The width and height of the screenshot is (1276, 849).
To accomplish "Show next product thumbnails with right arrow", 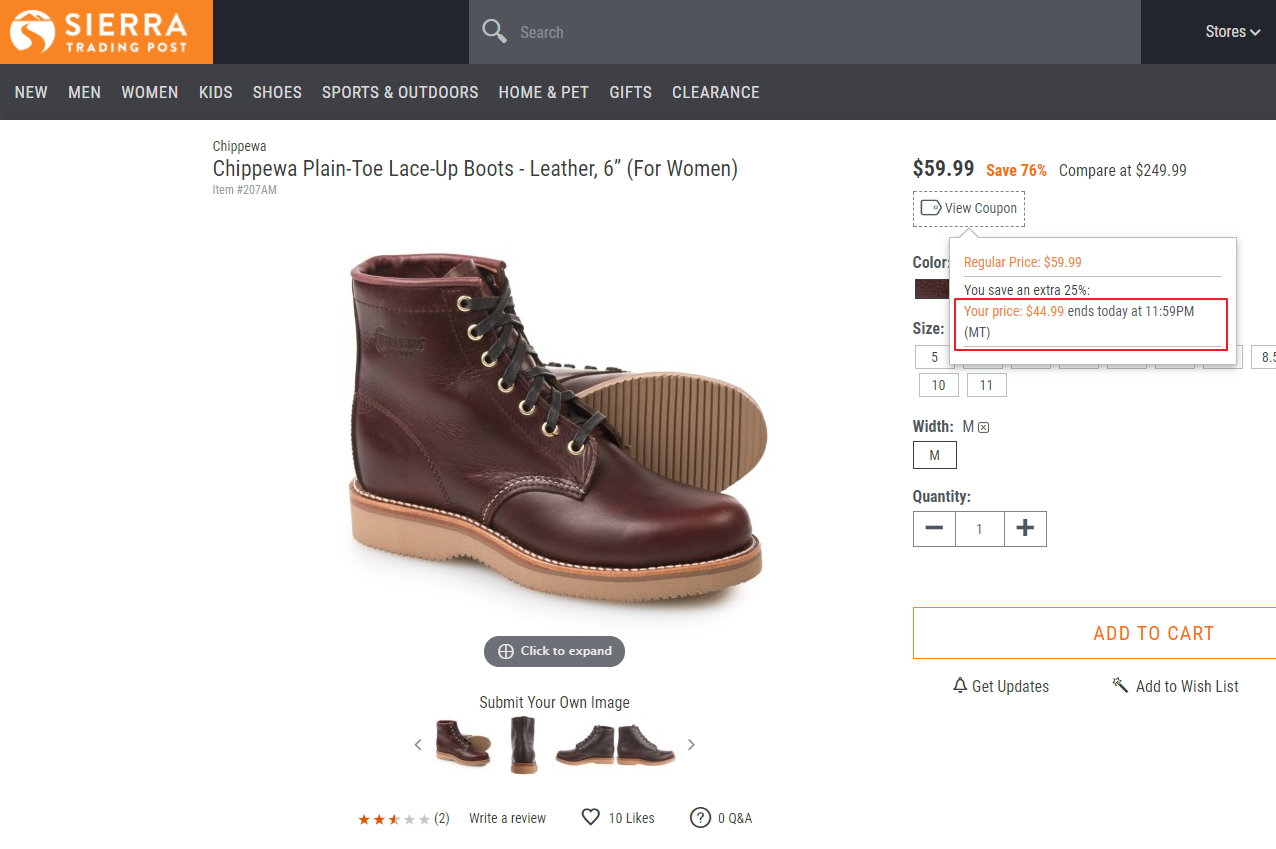I will pos(691,744).
